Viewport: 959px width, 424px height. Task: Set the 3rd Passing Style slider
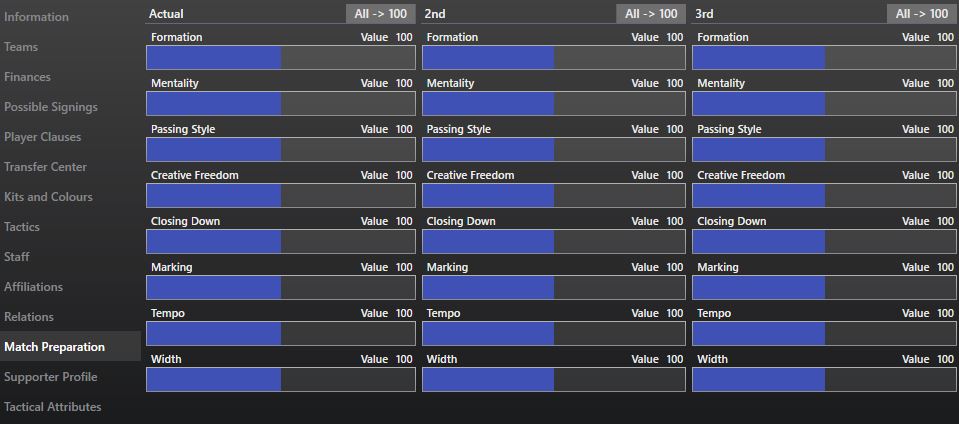[824, 149]
